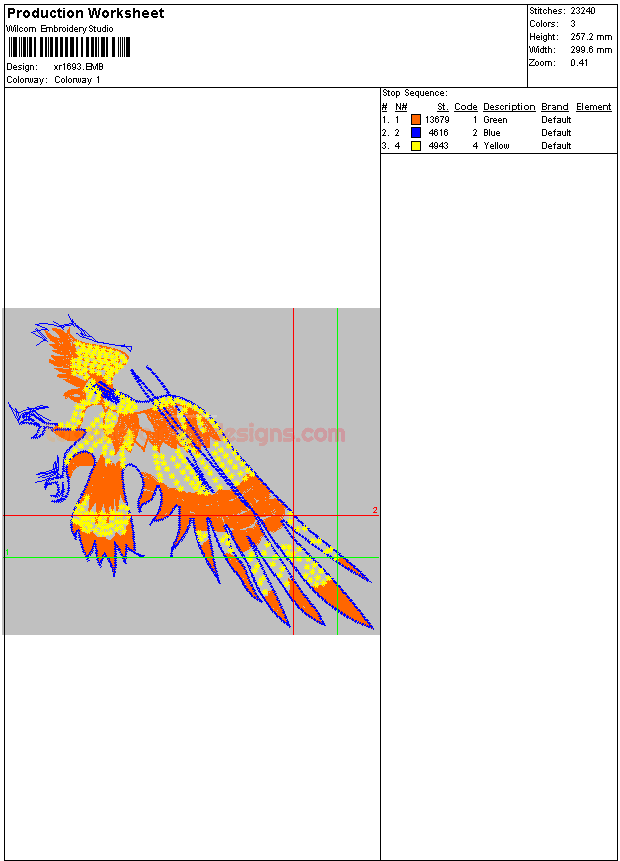
Task: Click the embroidery design preview image
Action: pyautogui.click(x=191, y=471)
